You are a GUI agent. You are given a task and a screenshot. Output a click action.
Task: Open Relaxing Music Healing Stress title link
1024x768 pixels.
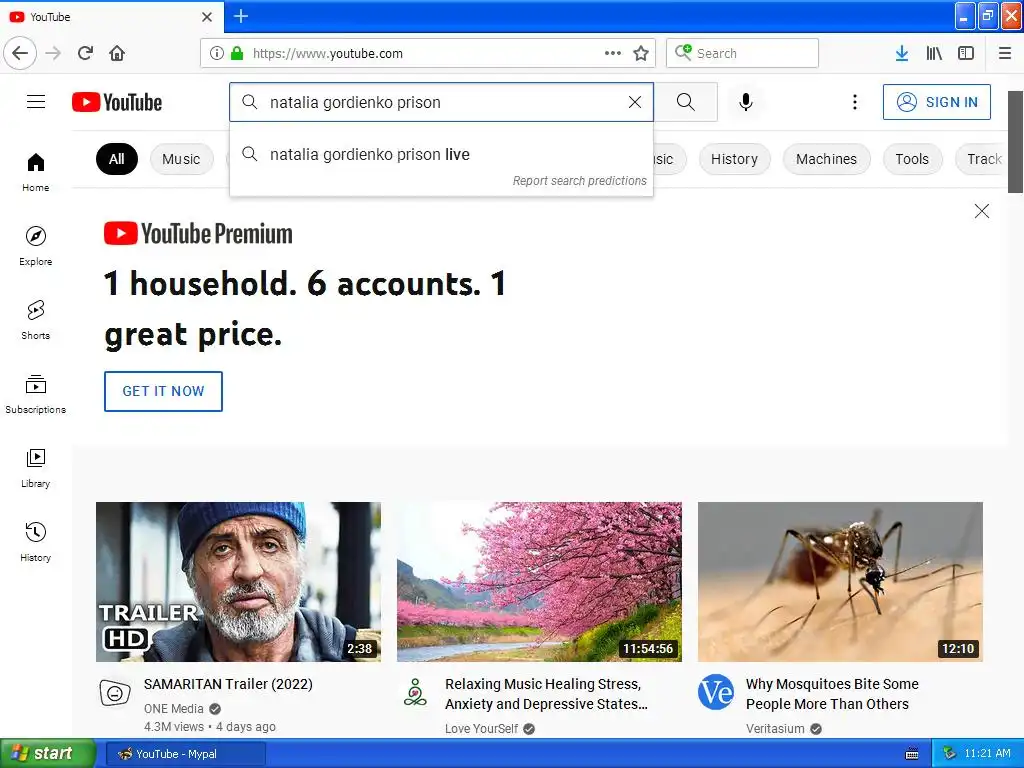click(547, 694)
